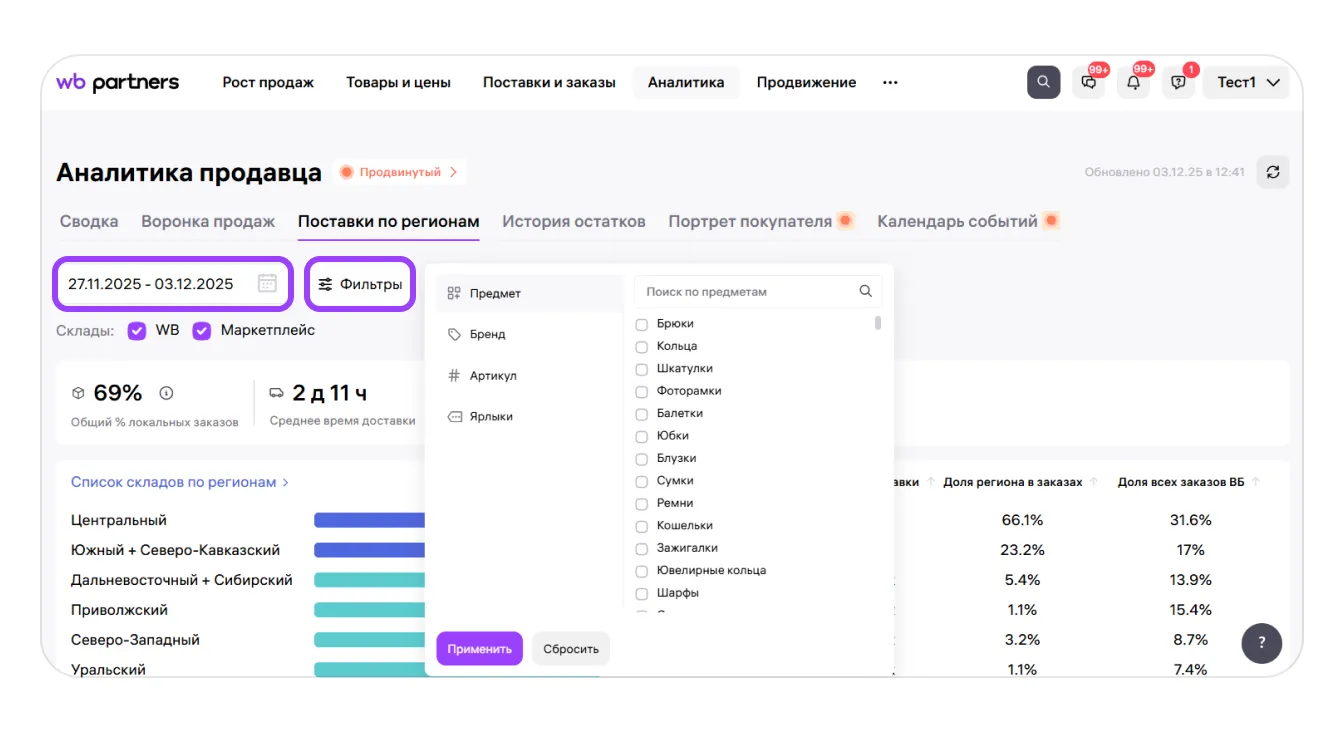
Task: Select the Бренд filter category
Action: click(x=487, y=334)
